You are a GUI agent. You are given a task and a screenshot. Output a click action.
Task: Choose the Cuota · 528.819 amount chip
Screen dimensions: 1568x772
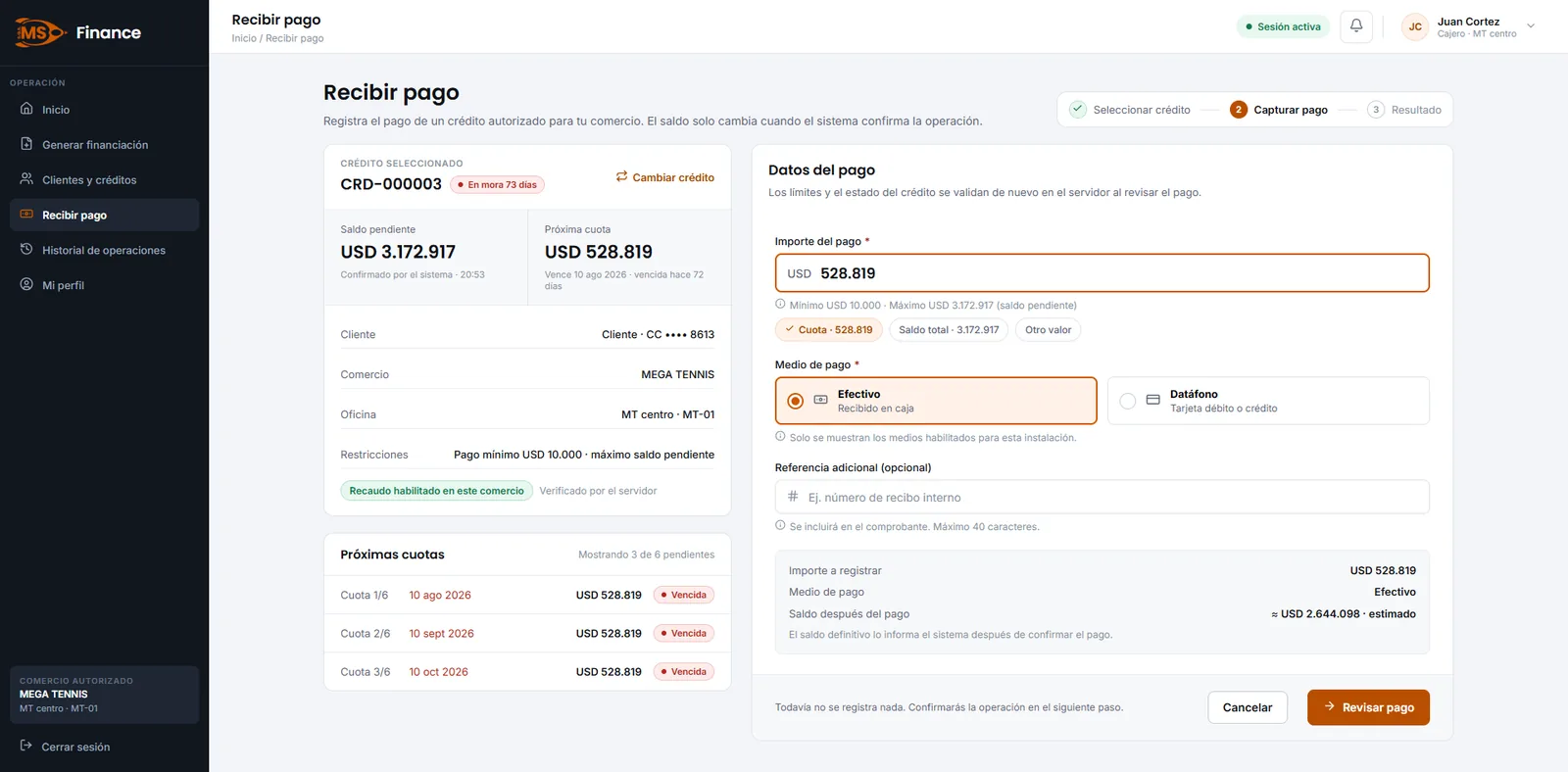pos(829,330)
